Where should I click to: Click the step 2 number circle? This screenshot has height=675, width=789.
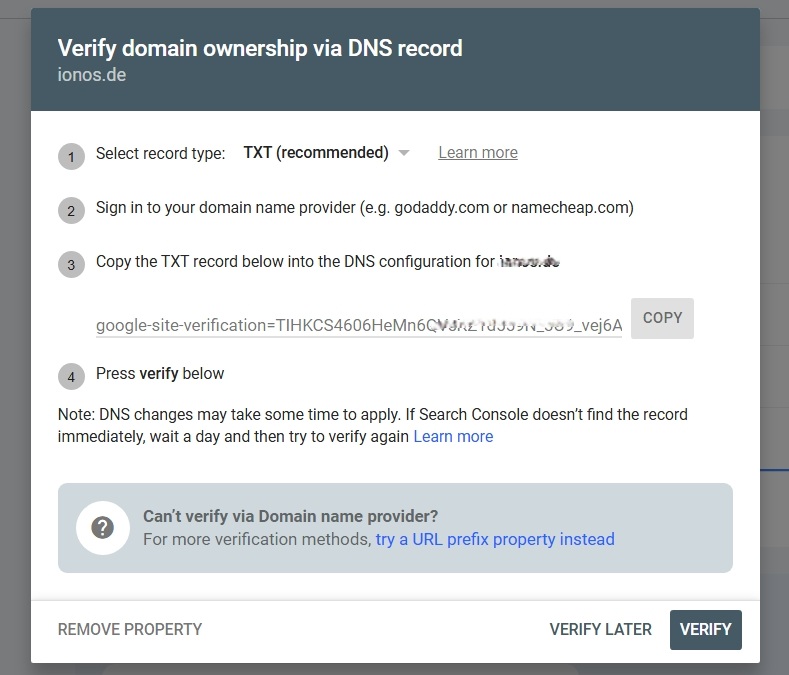pos(71,210)
